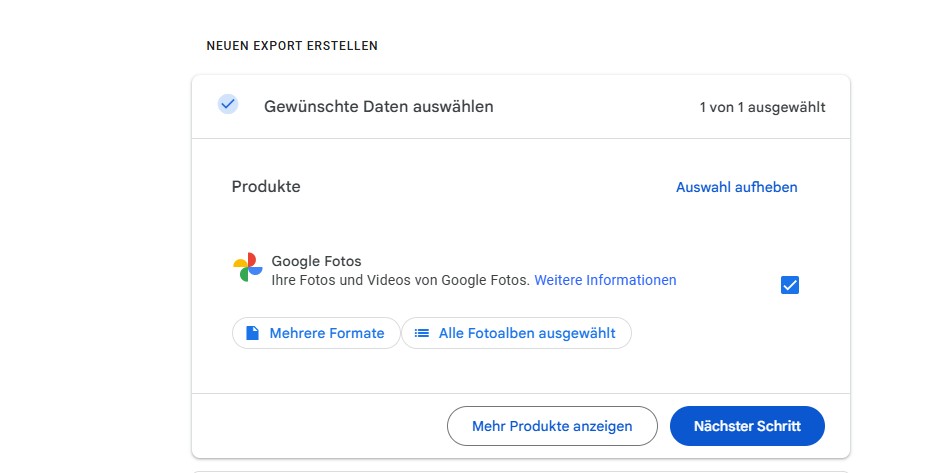Screen dimensions: 940x473
Task: Follow the Weitere Informationen link
Action: tap(605, 280)
